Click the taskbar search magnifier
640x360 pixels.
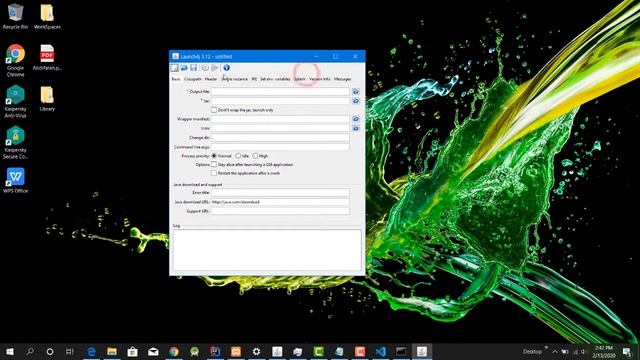click(30, 351)
